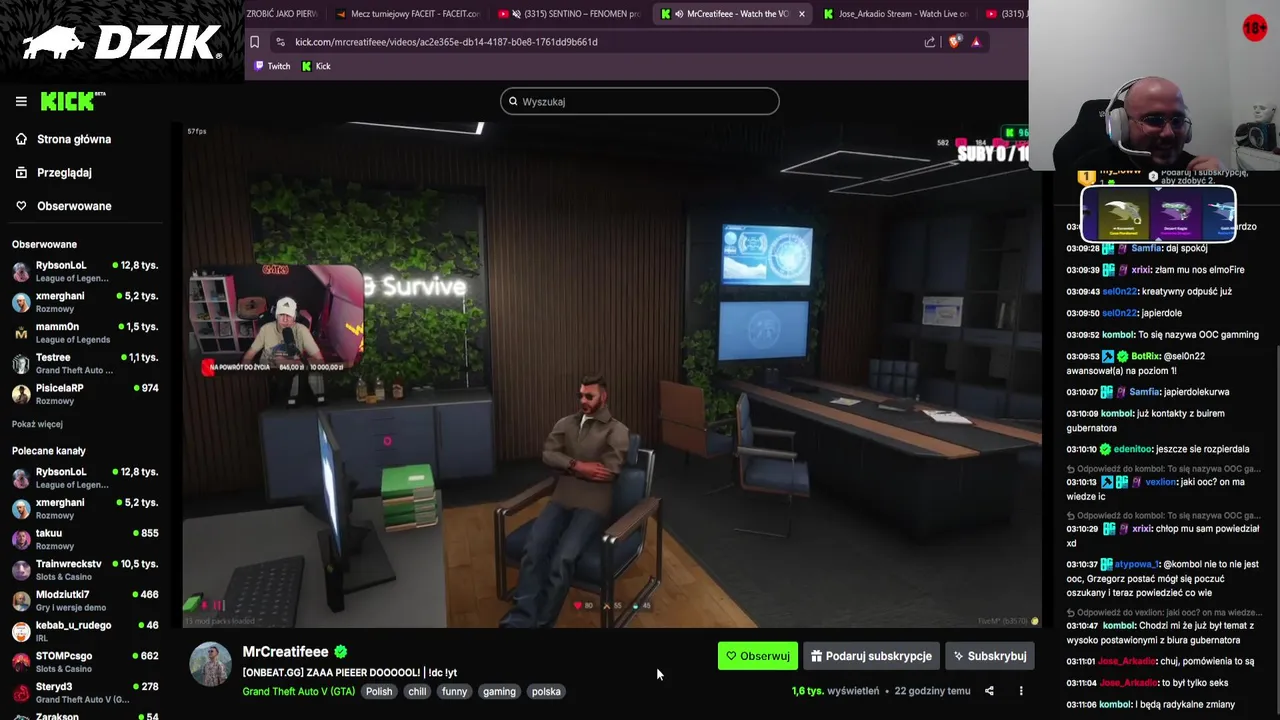Screen dimensions: 1280x720
Task: Open followed channel mammOn
Action: click(84, 333)
